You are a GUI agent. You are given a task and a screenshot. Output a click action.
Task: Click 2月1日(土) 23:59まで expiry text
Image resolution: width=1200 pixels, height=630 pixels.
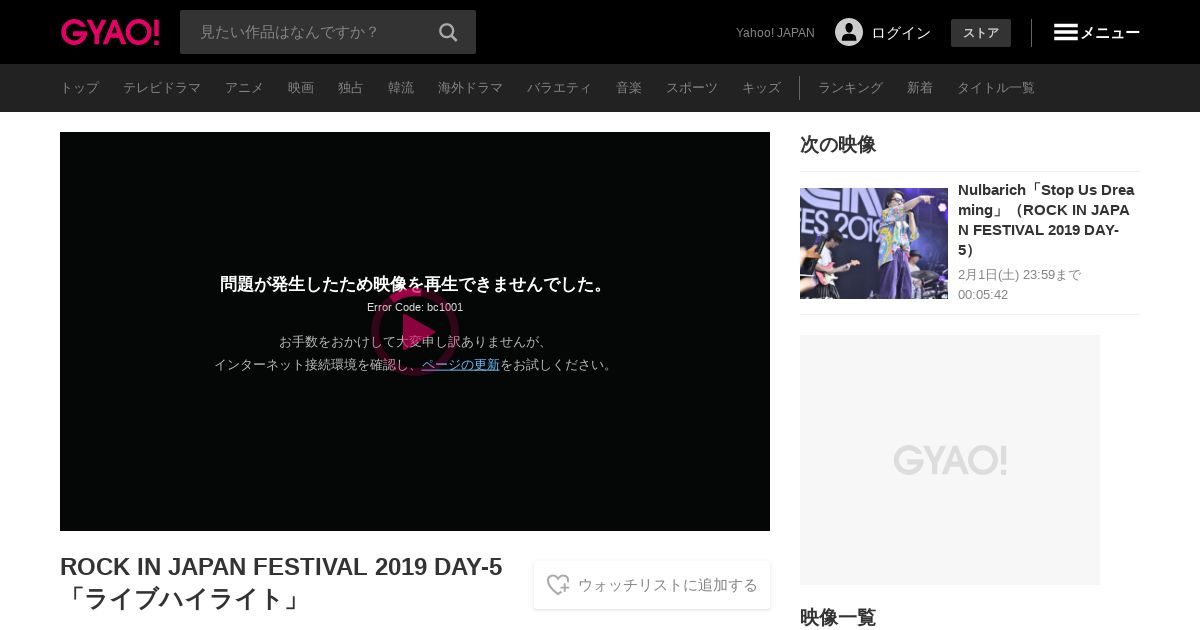point(1019,274)
